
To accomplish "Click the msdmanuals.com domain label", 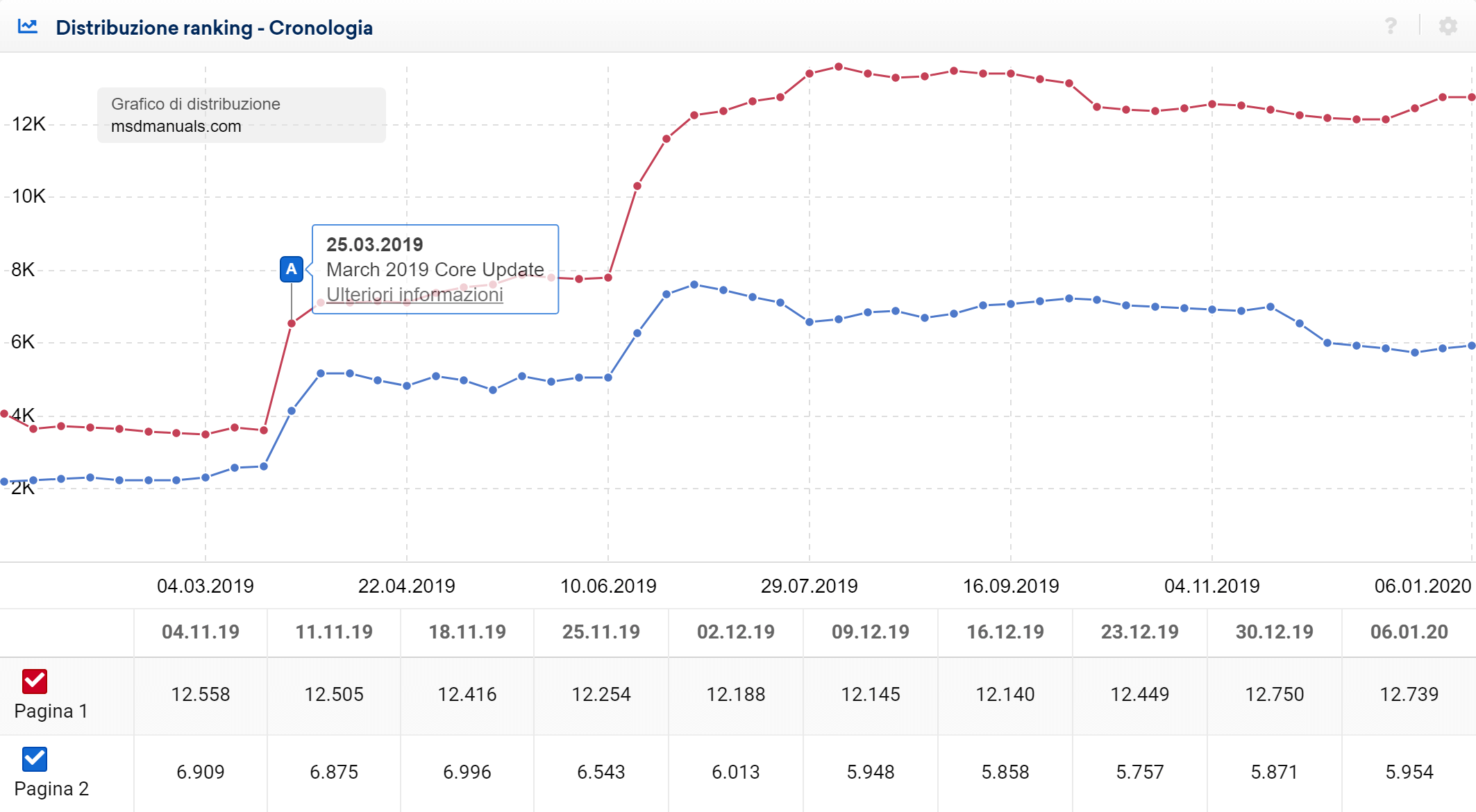I will [x=176, y=126].
